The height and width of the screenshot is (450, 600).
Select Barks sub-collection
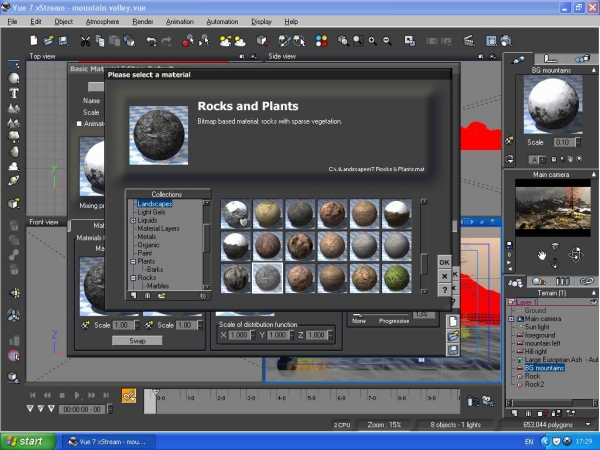155,269
